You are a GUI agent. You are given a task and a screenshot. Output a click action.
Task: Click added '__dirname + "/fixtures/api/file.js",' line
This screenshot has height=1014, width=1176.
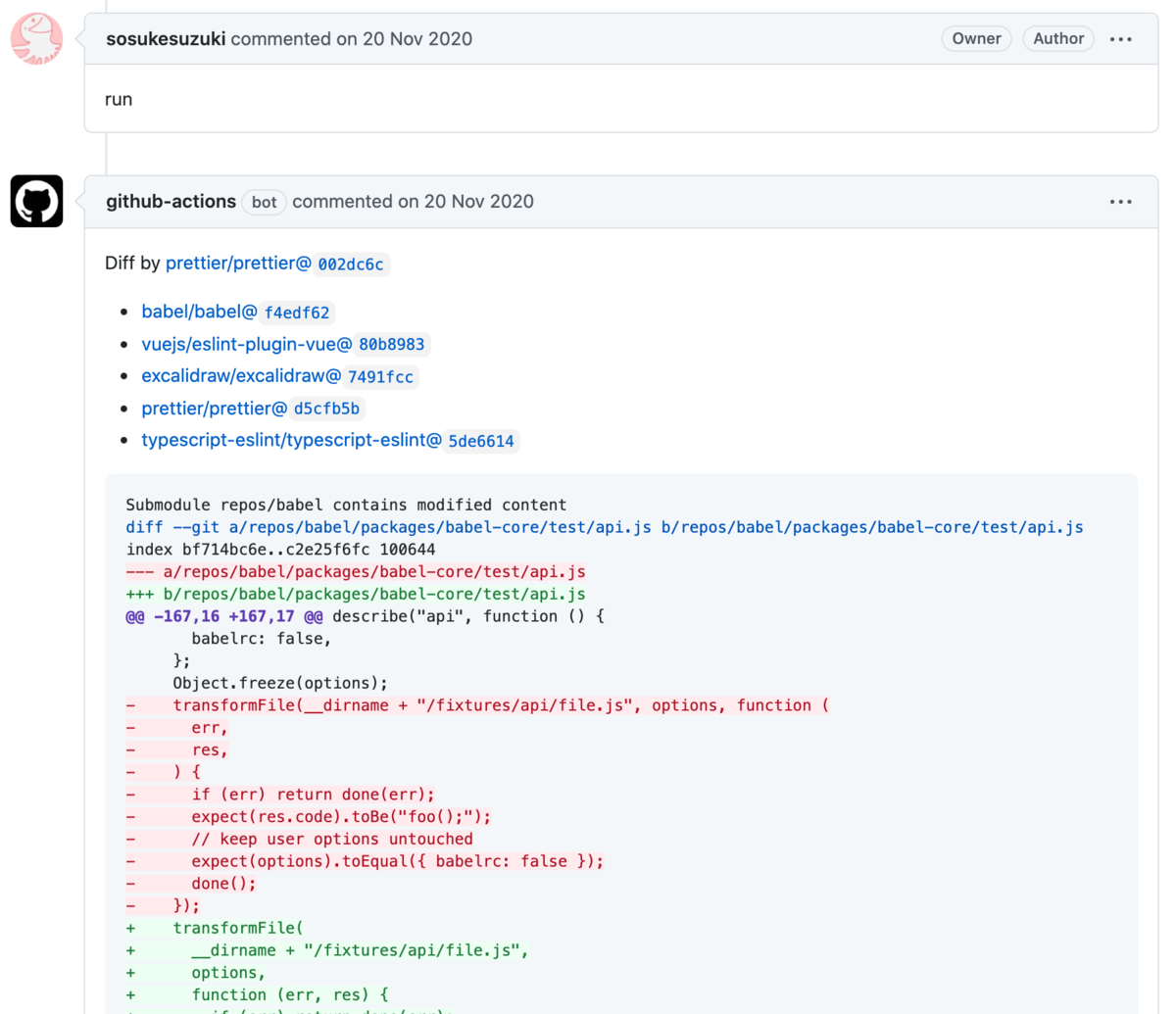pos(327,950)
